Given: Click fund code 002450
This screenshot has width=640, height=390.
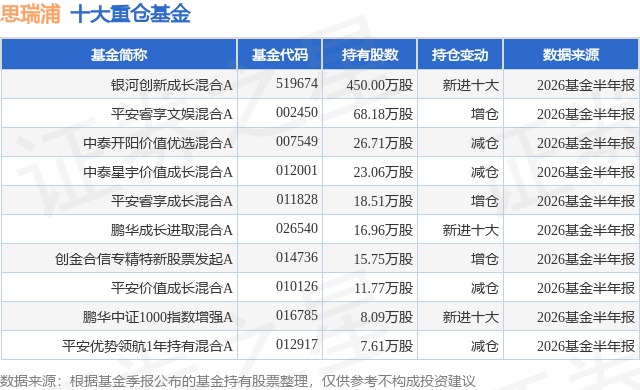Looking at the screenshot, I should click(297, 112).
